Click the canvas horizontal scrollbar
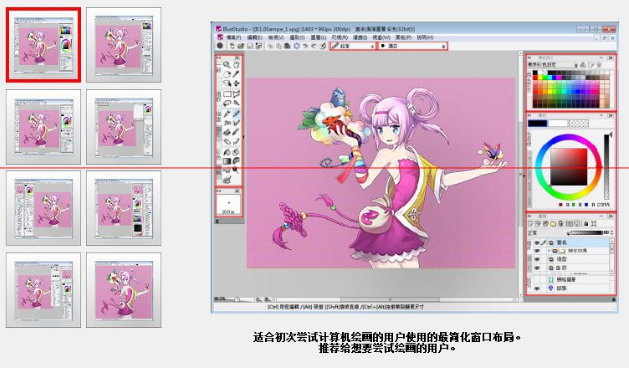629x368 pixels. pos(394,299)
